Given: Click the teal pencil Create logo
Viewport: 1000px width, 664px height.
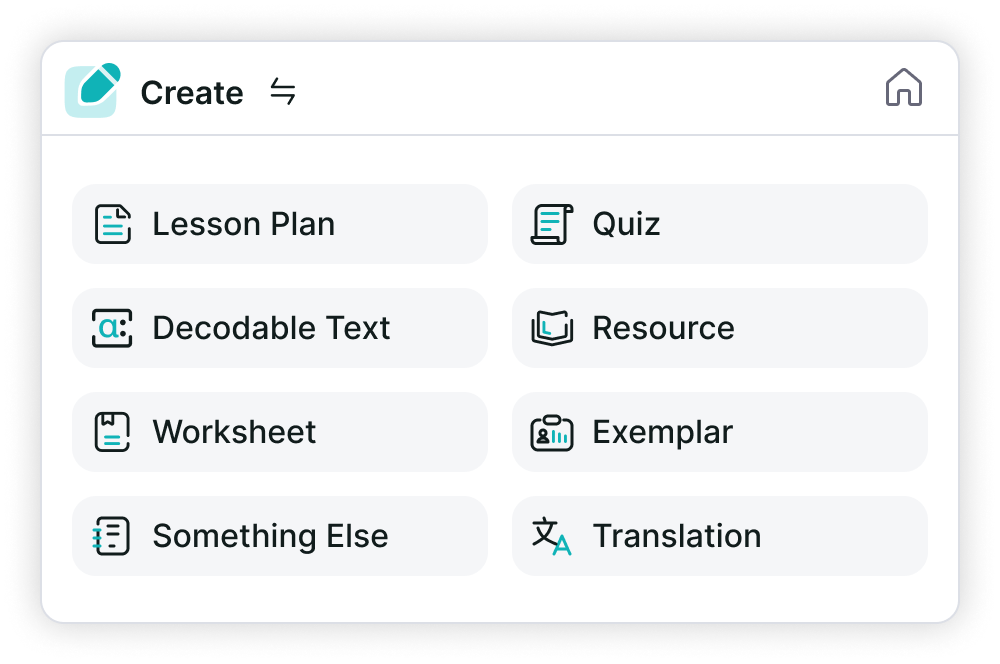Looking at the screenshot, I should (x=92, y=90).
